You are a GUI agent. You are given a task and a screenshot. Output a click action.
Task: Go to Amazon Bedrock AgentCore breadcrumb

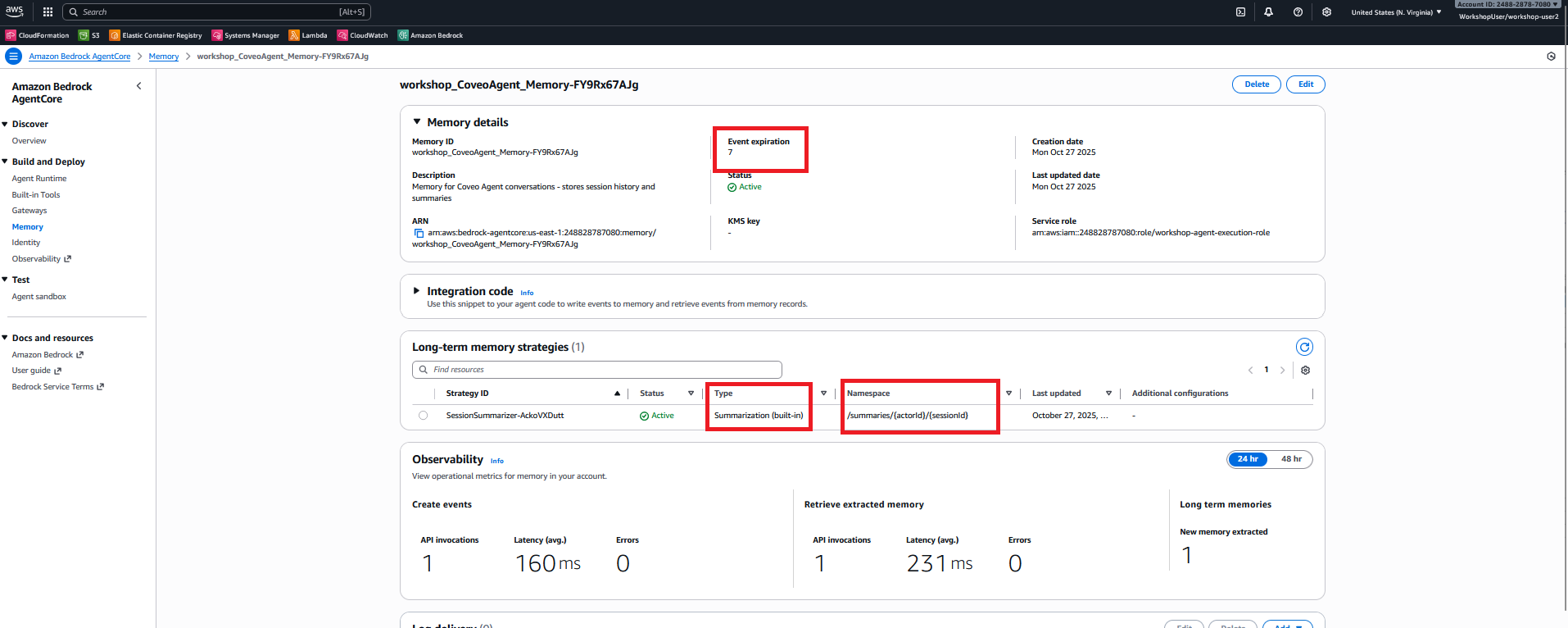[x=79, y=57]
